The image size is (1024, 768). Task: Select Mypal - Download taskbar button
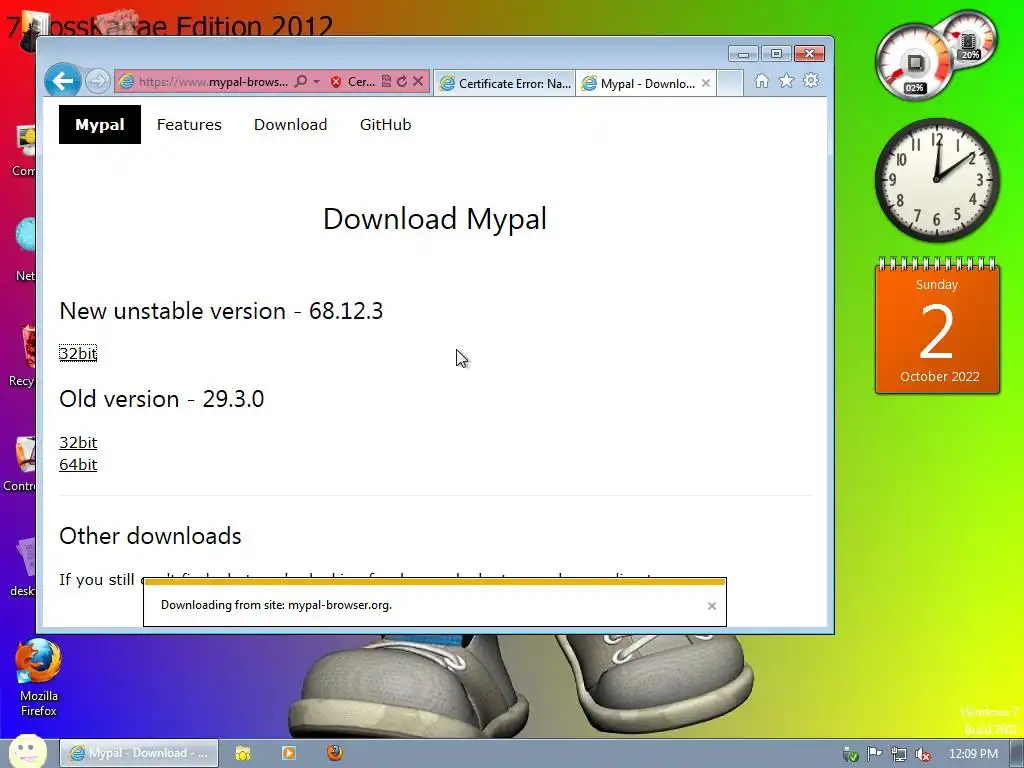pos(139,753)
